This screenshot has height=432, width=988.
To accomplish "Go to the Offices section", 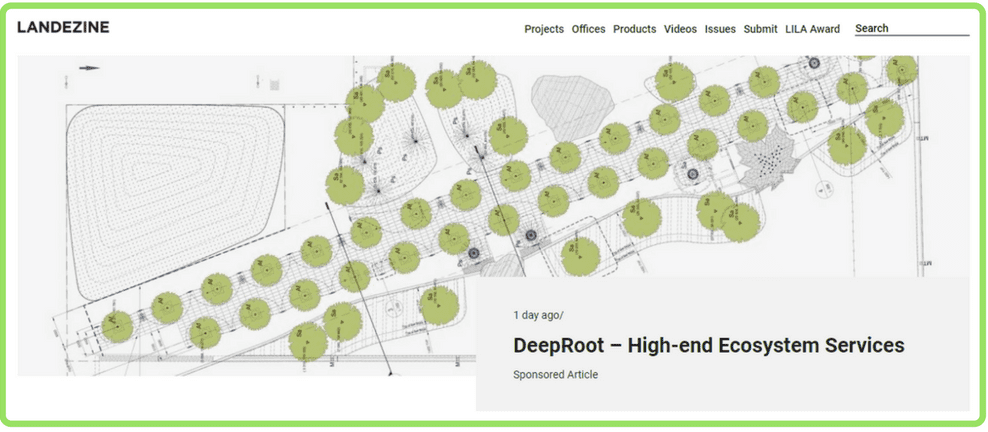I will 588,29.
